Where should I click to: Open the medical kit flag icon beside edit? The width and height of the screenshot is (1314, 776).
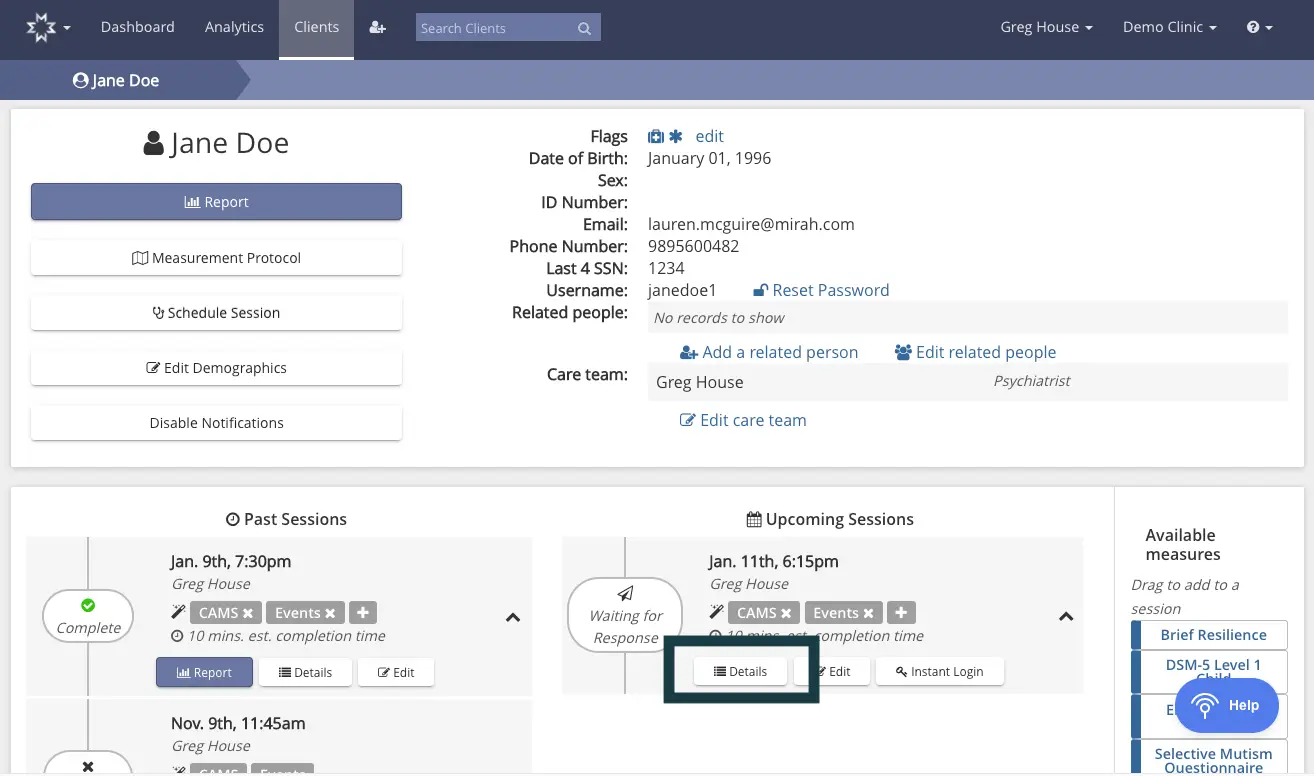click(x=655, y=135)
